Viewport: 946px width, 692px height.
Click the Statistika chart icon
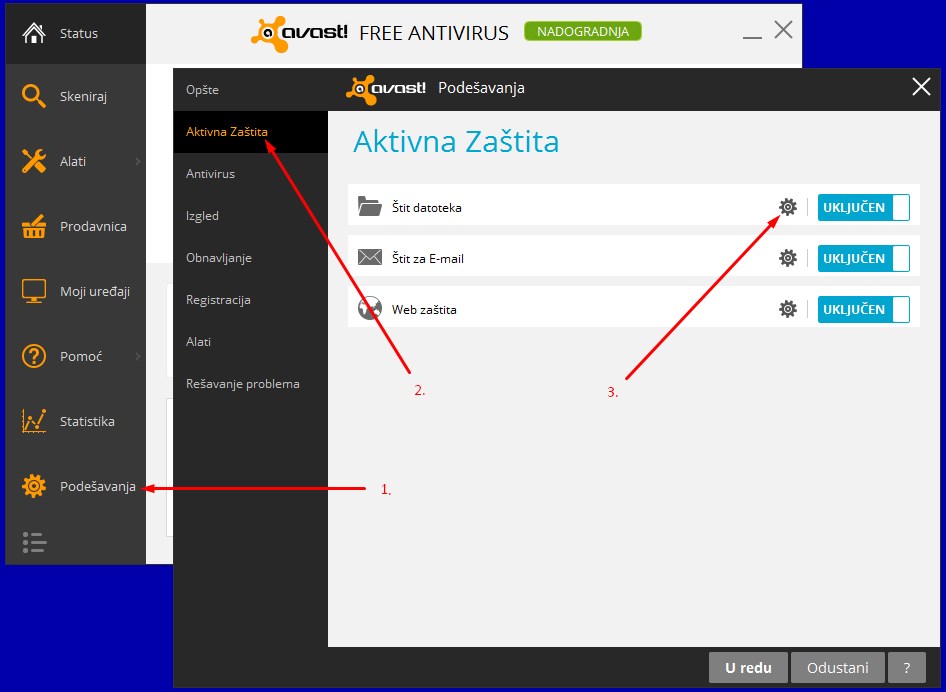34,421
